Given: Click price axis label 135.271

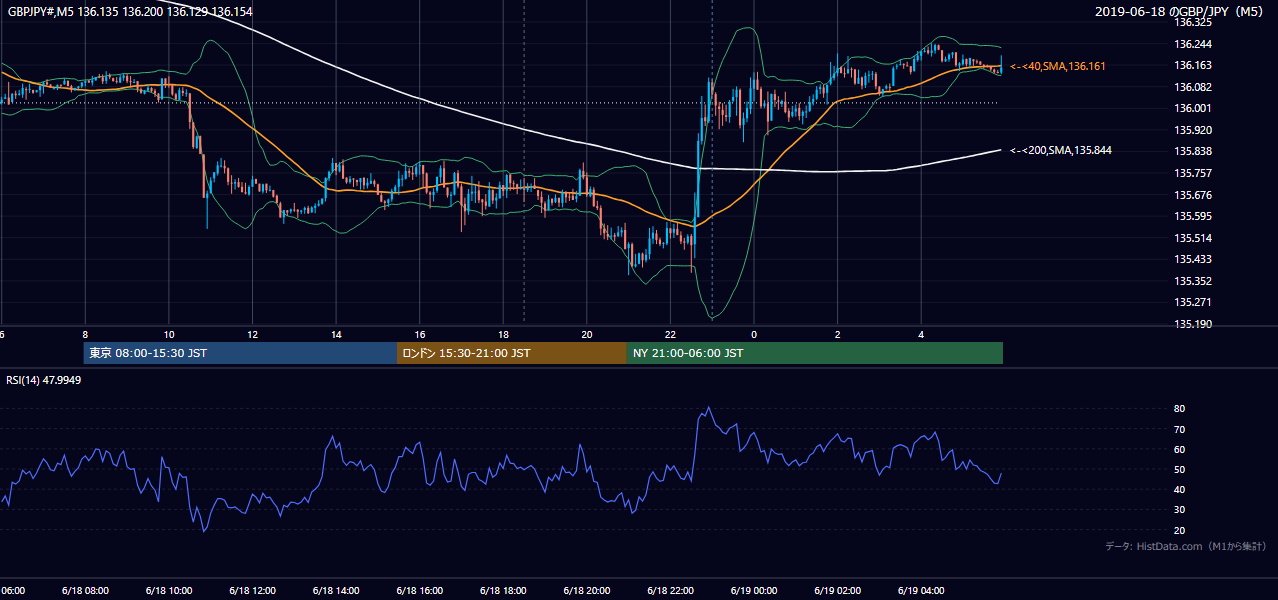Looking at the screenshot, I should coord(1193,302).
